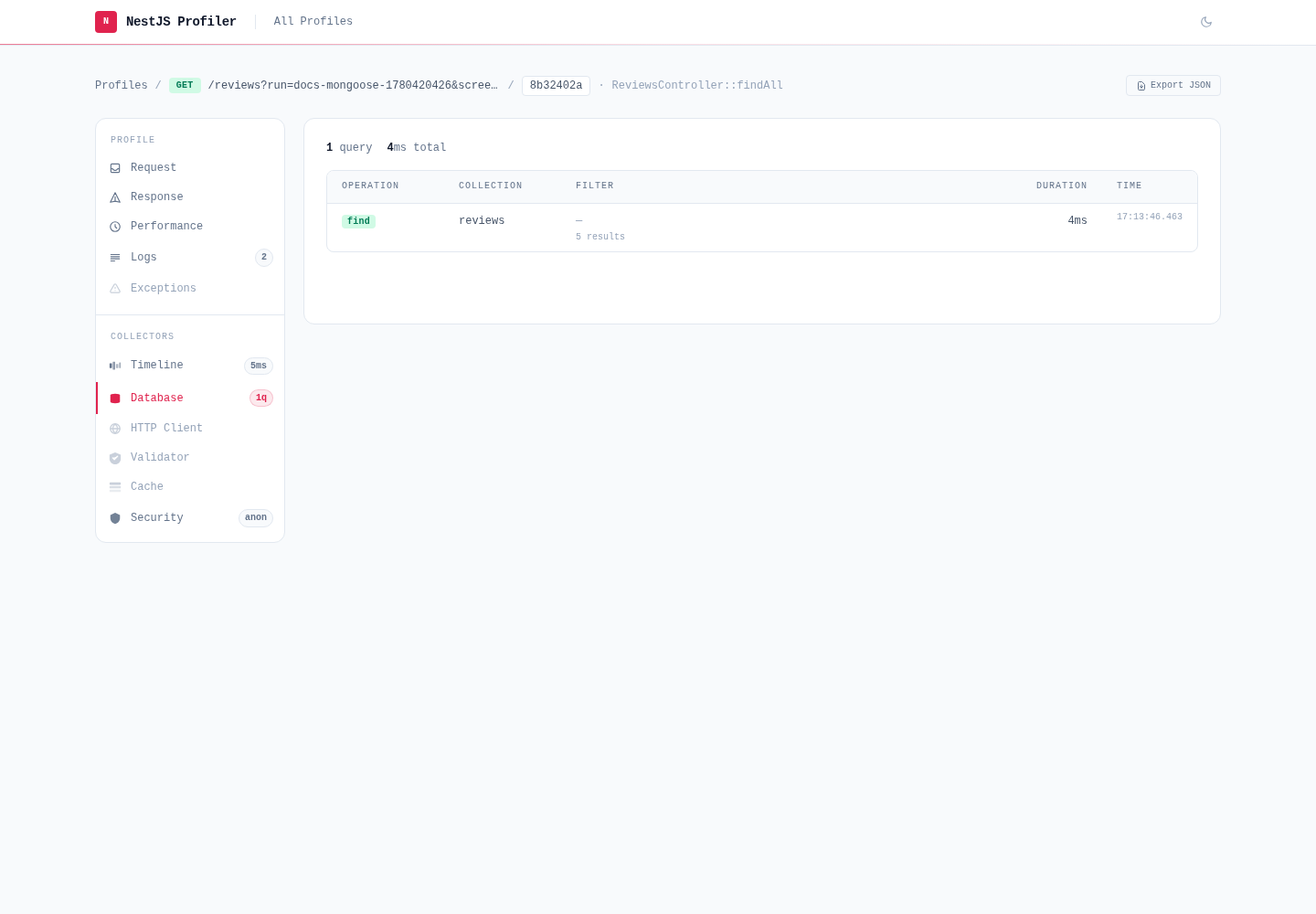1316x914 pixels.
Task: Open the Timeline collector
Action: pyautogui.click(x=190, y=366)
